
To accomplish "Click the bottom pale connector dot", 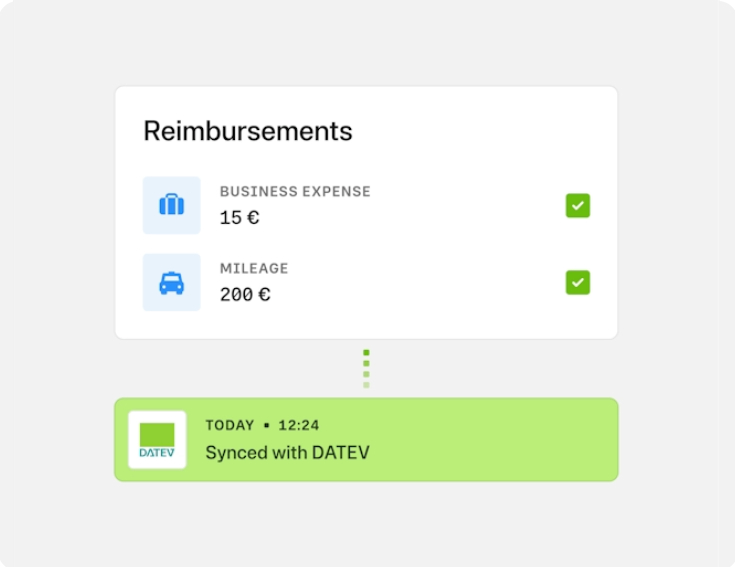I will [366, 385].
